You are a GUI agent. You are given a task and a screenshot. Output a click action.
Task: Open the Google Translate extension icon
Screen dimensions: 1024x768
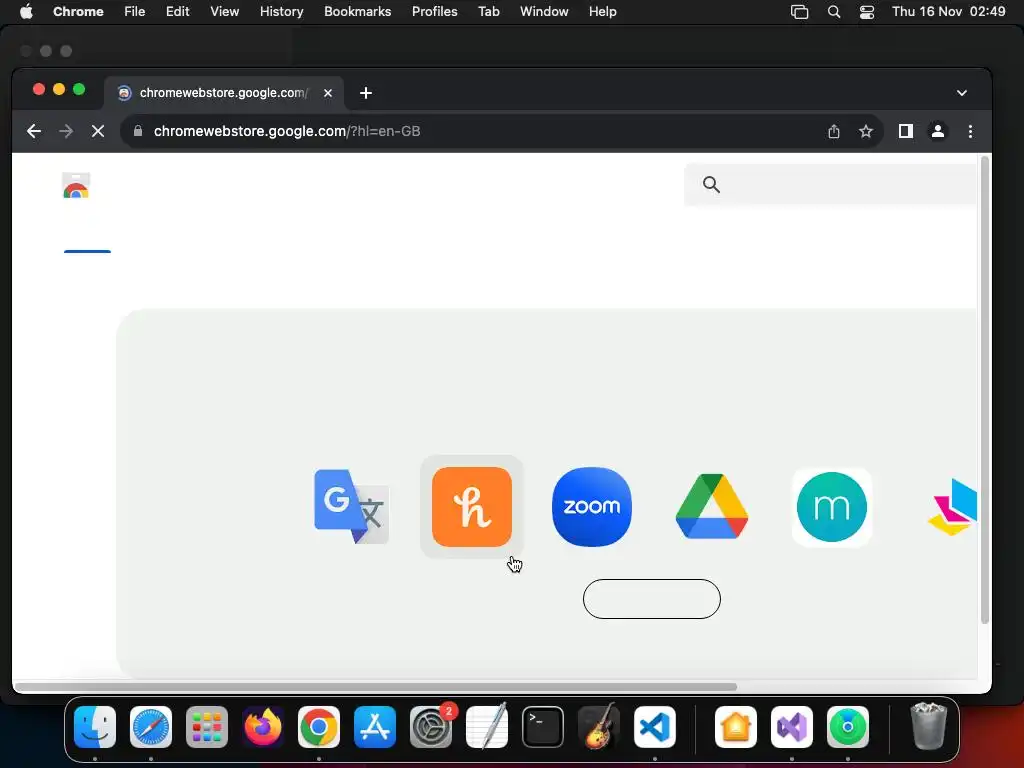coord(351,507)
